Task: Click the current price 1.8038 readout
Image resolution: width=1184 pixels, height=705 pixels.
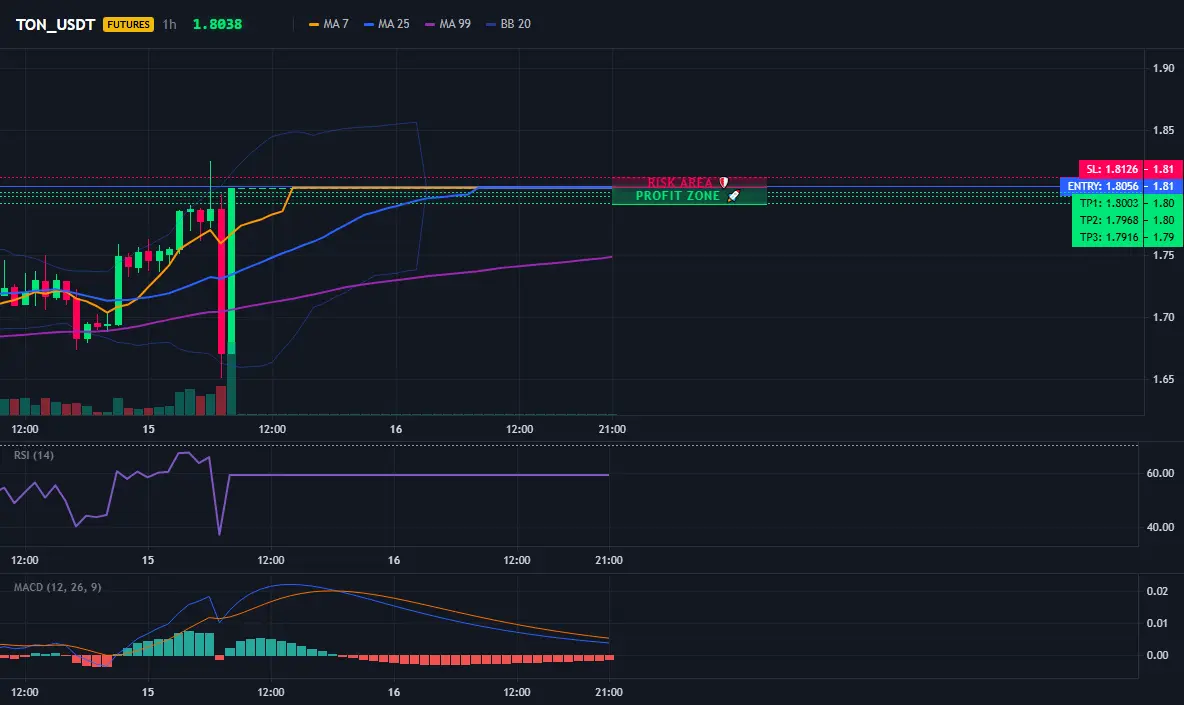Action: 217,24
